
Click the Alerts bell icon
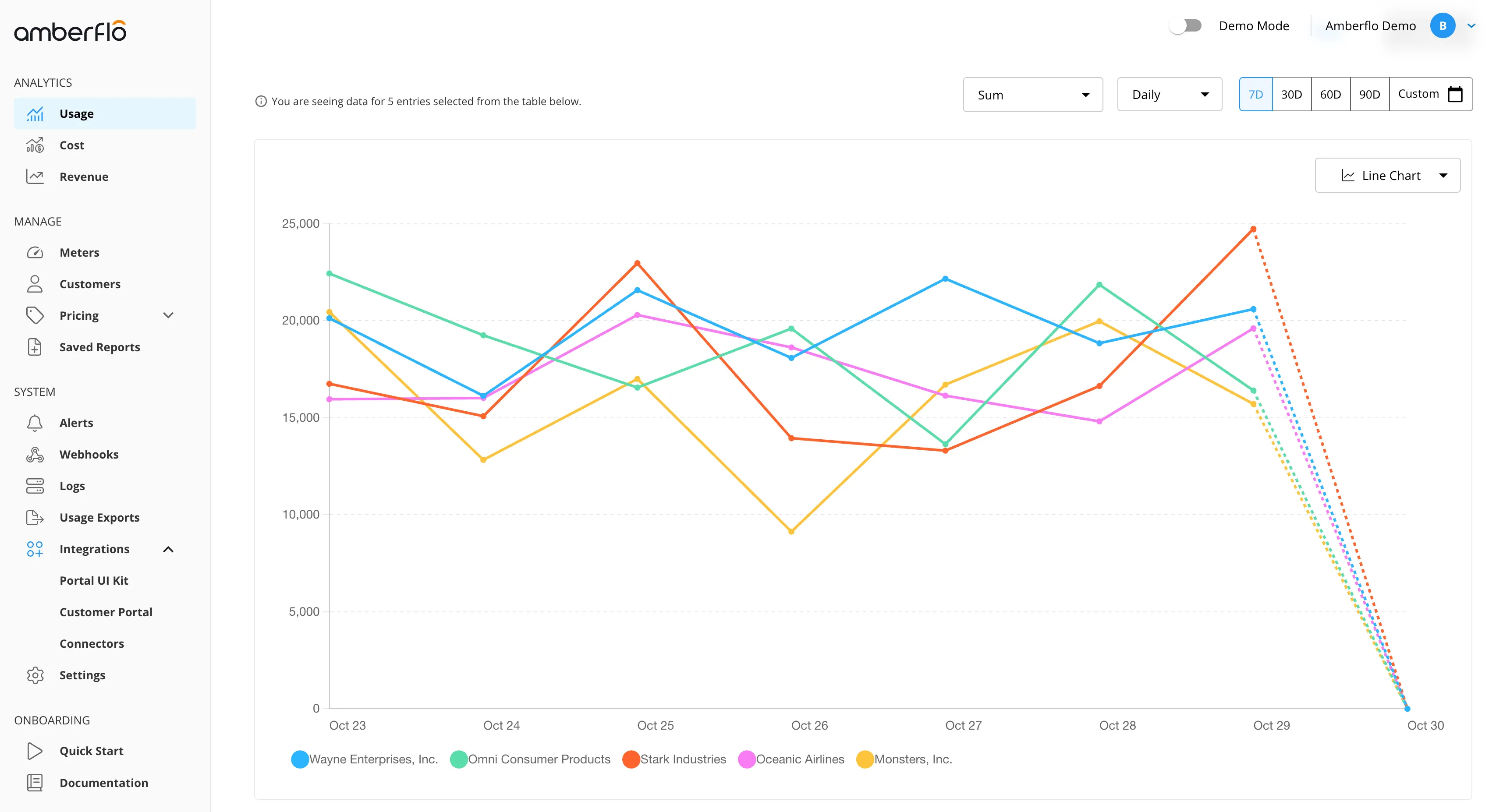tap(35, 423)
